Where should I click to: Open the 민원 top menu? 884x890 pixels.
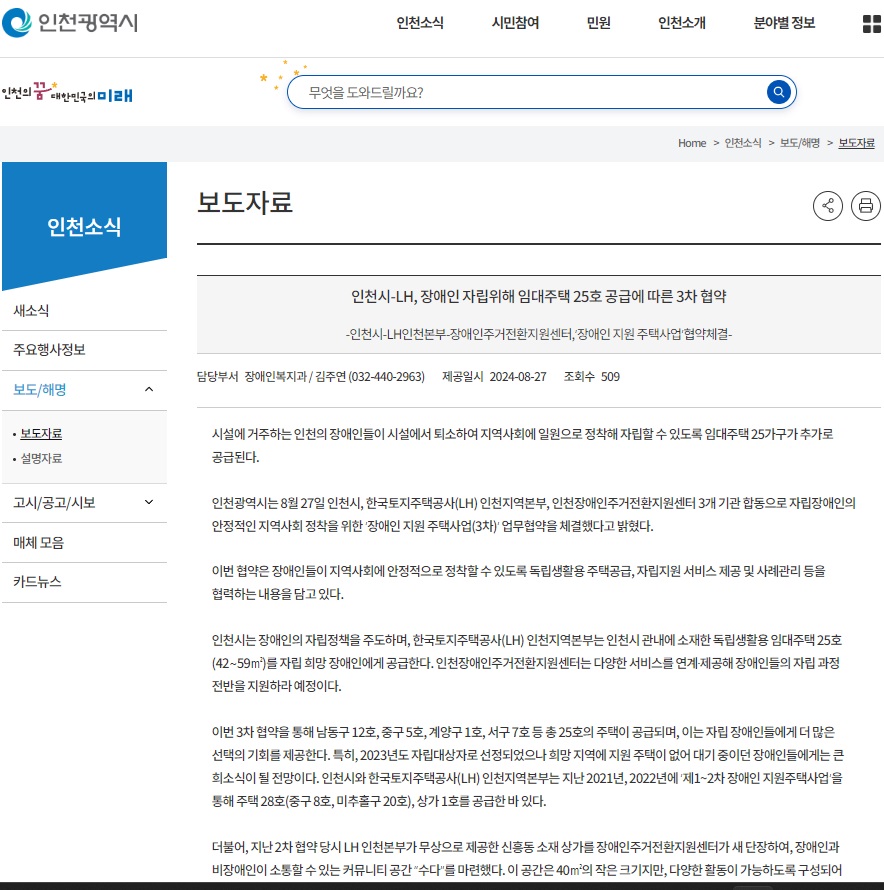598,23
